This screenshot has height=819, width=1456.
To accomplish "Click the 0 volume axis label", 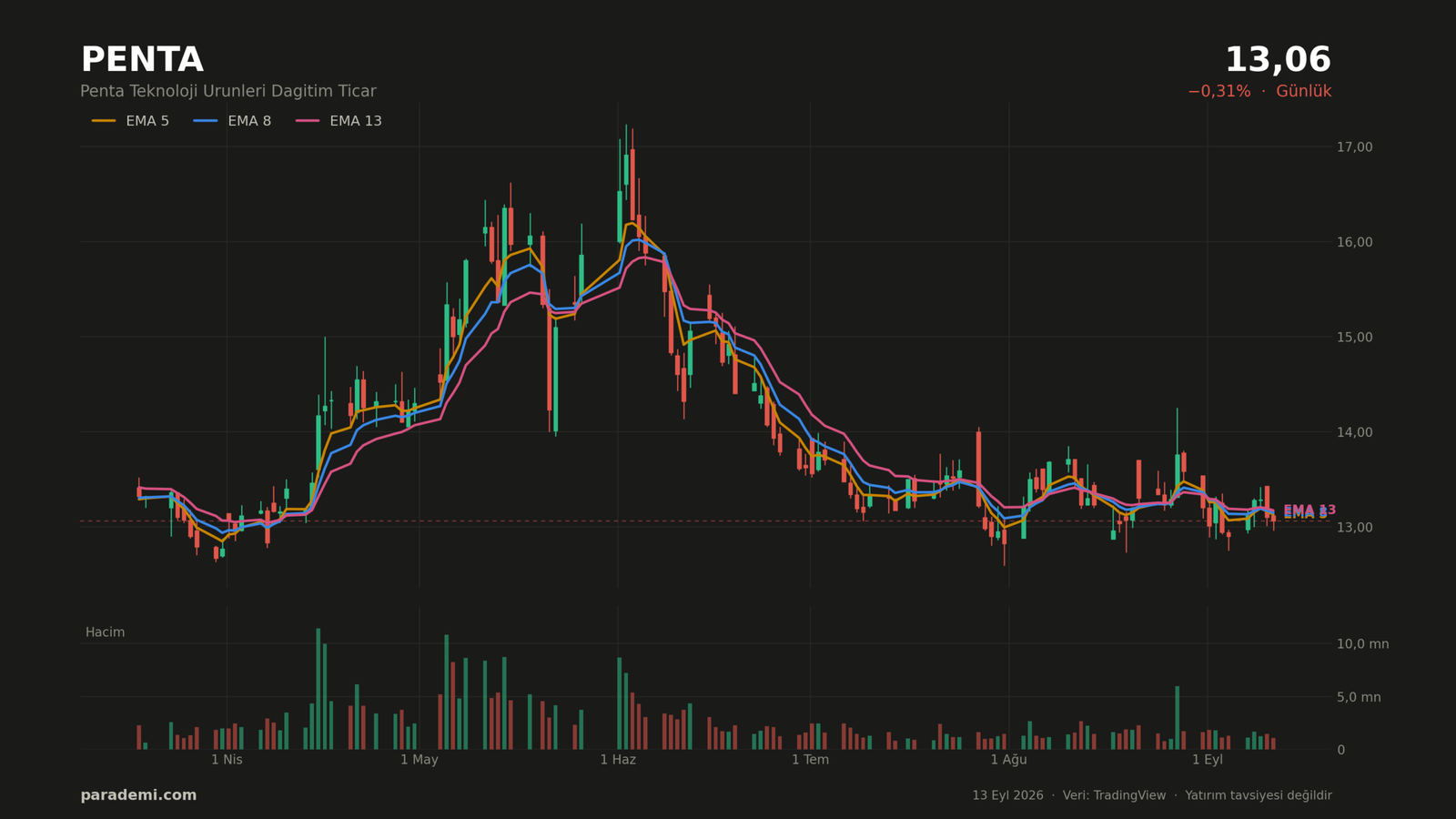I will (1340, 750).
